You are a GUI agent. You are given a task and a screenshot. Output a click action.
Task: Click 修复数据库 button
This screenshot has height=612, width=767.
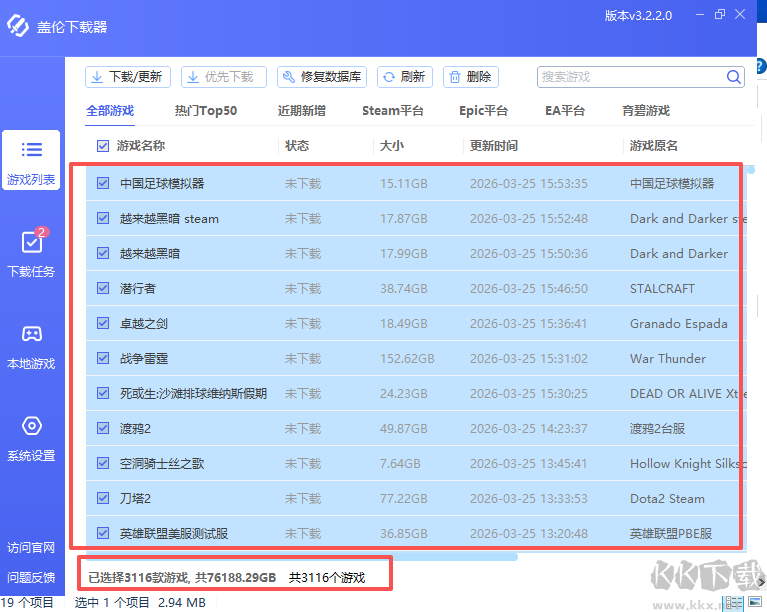(x=322, y=77)
